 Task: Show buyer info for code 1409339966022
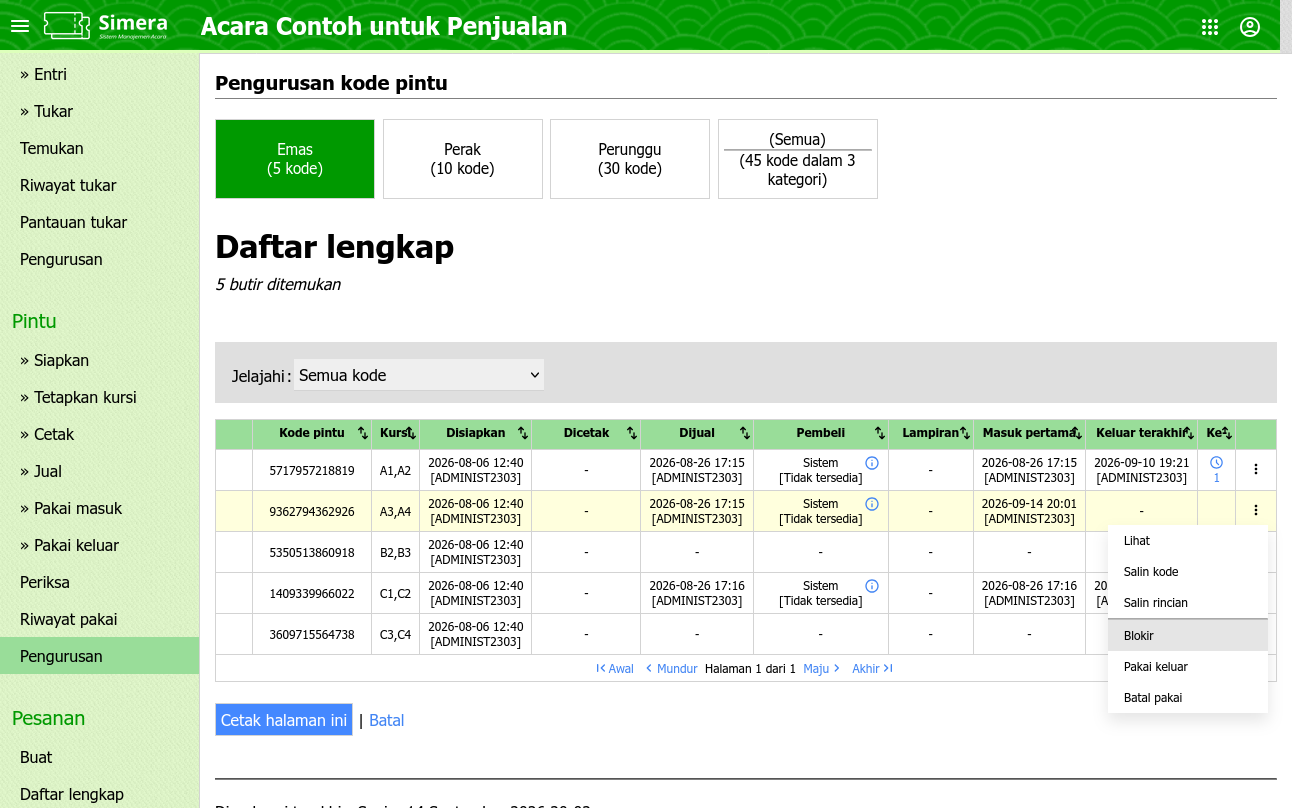(x=872, y=586)
